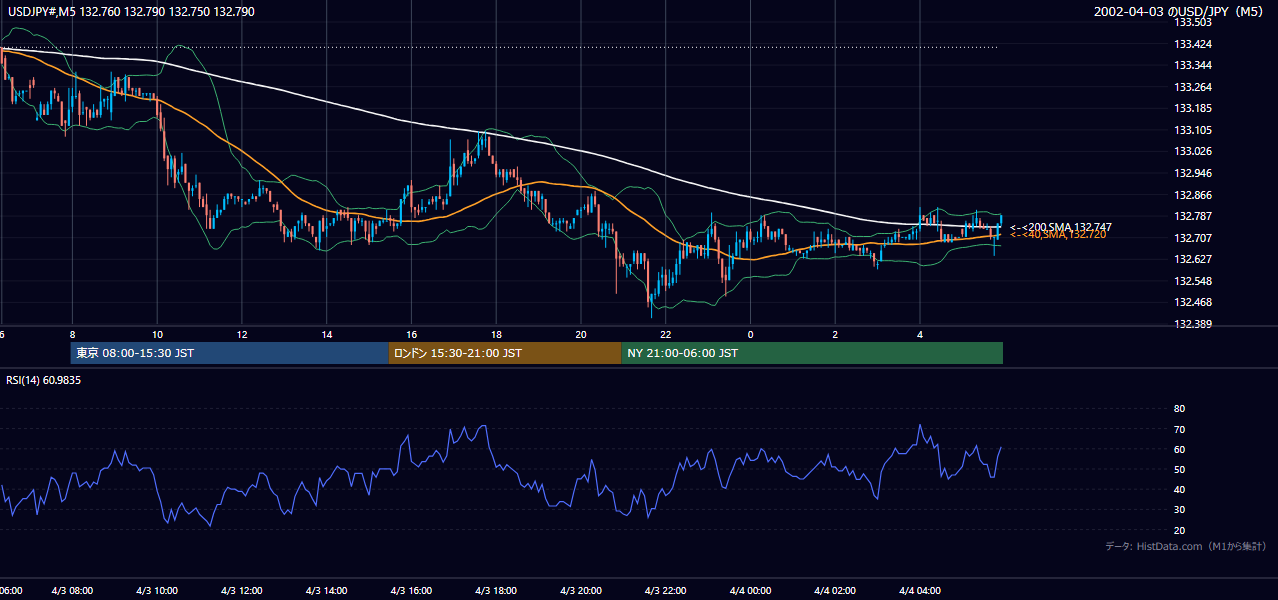Click the 4/3 12:00 time label
The height and width of the screenshot is (600, 1278).
pos(243,591)
